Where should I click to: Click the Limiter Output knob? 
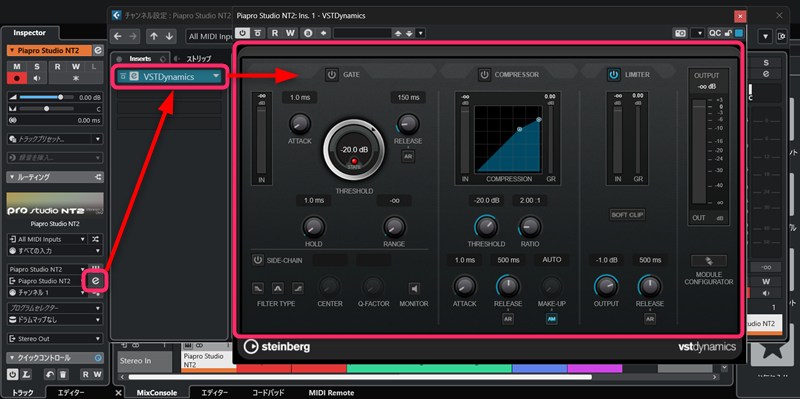[x=606, y=287]
